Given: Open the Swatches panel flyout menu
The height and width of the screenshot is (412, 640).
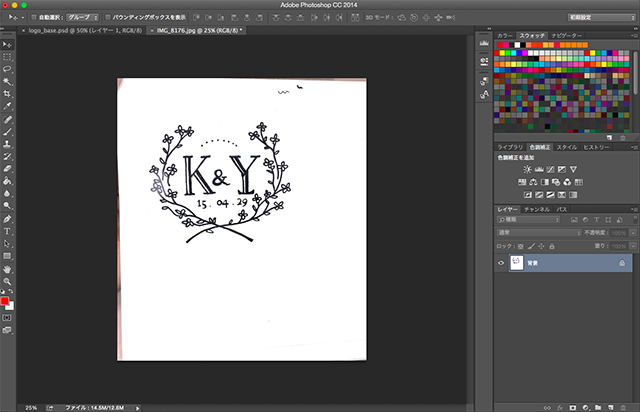Looking at the screenshot, I should point(634,36).
